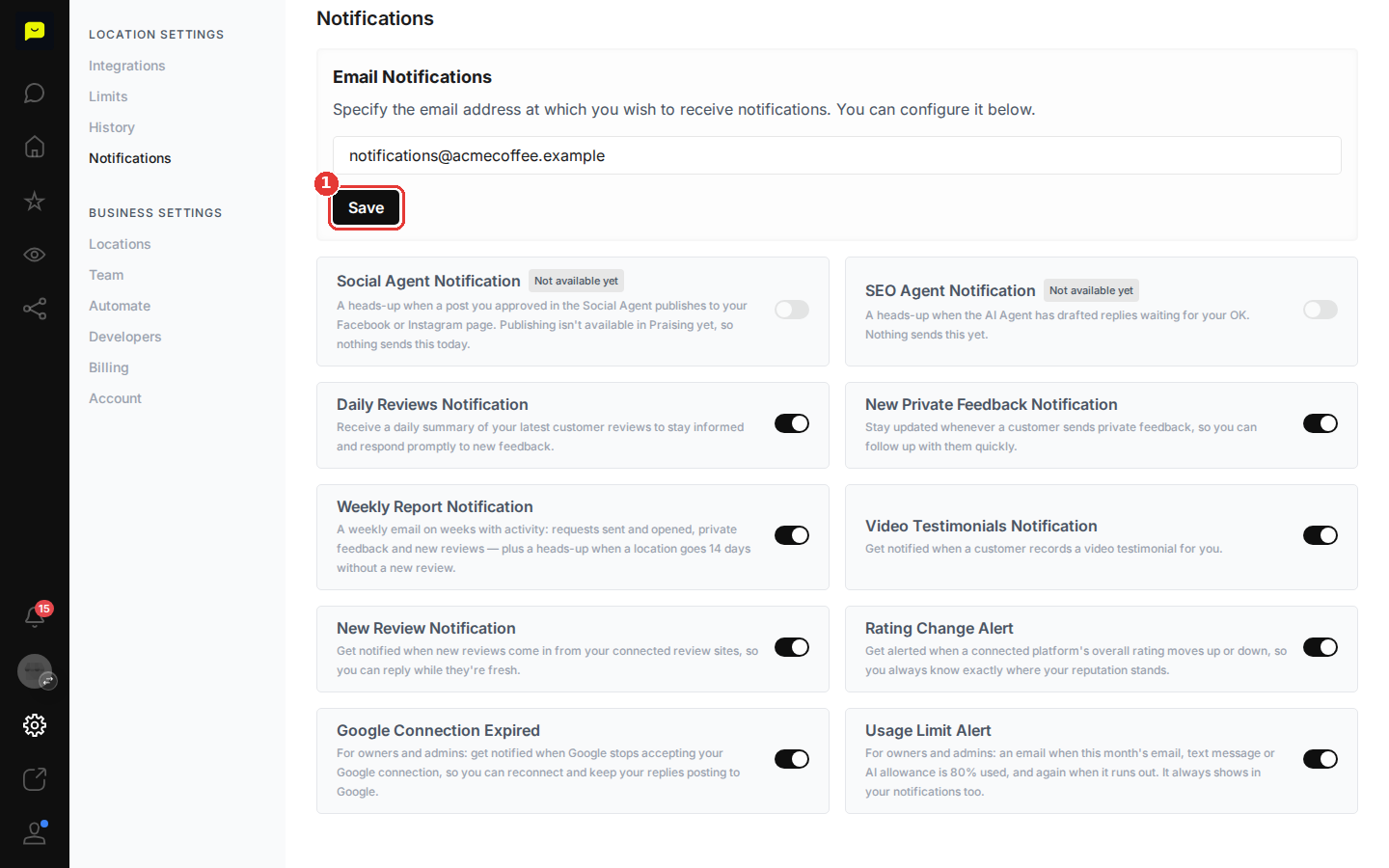Open Integrations settings page
This screenshot has width=1389, height=868.
[126, 66]
